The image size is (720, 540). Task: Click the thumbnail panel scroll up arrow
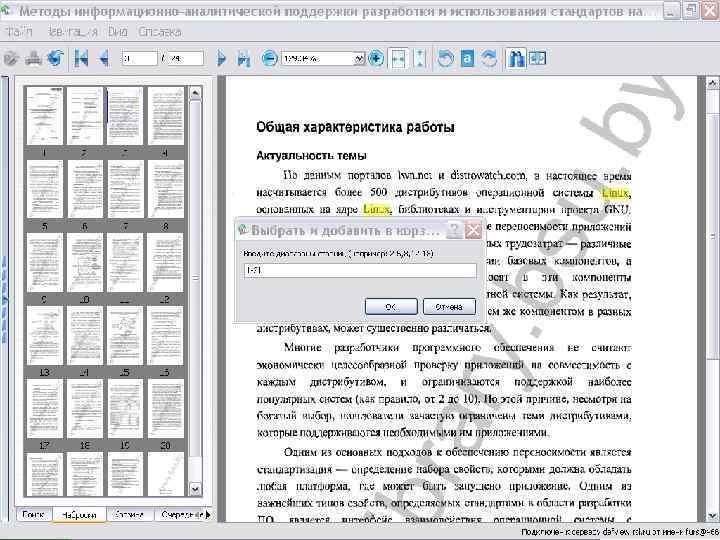point(195,94)
